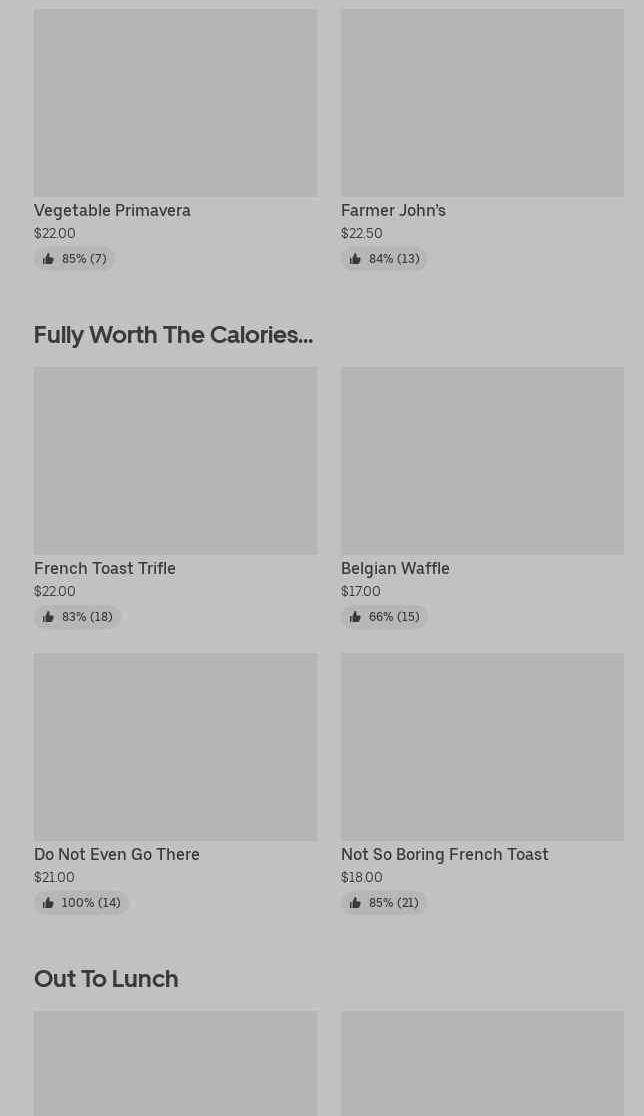Click the Do Not Even Go There photo
Screen dimensions: 644x1116
pos(175,747)
